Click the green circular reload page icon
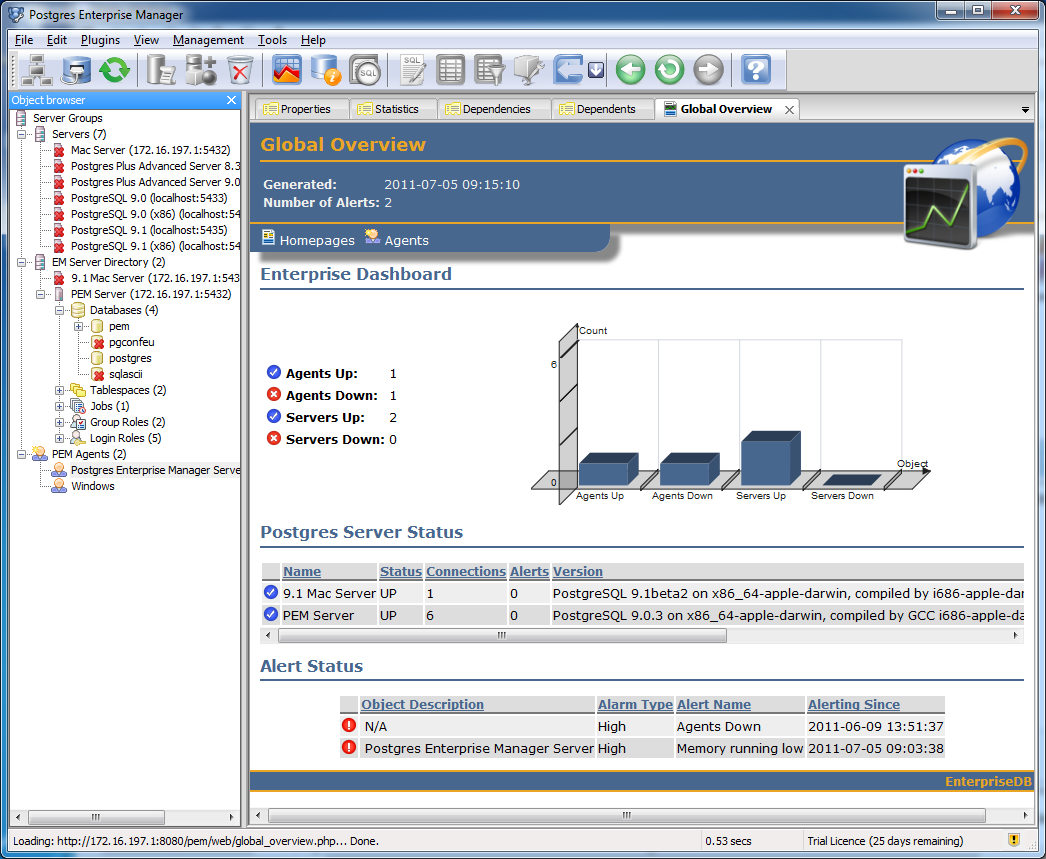The image size is (1046, 859). [669, 70]
